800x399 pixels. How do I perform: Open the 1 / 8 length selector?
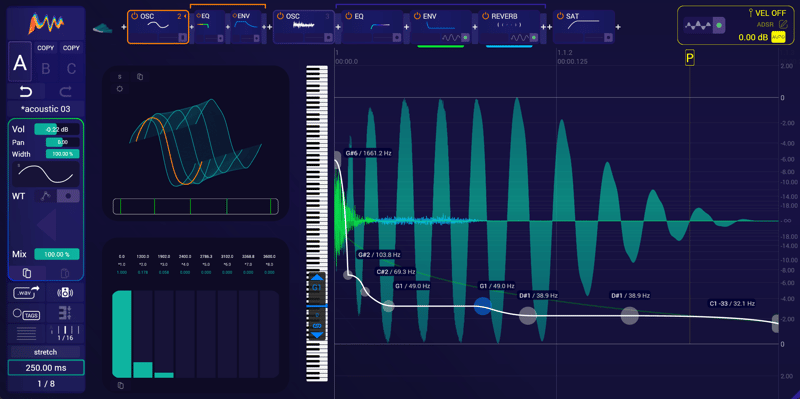(x=46, y=384)
